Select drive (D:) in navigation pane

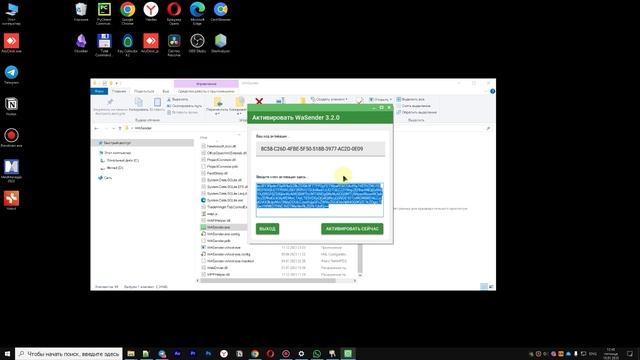click(x=112, y=168)
